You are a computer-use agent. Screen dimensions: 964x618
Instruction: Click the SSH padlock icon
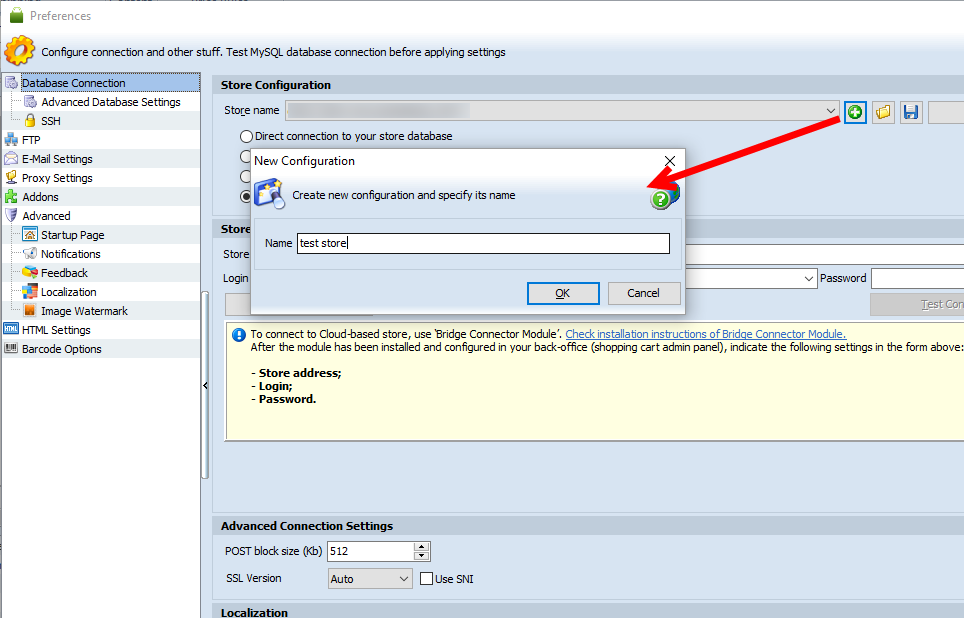(x=30, y=121)
